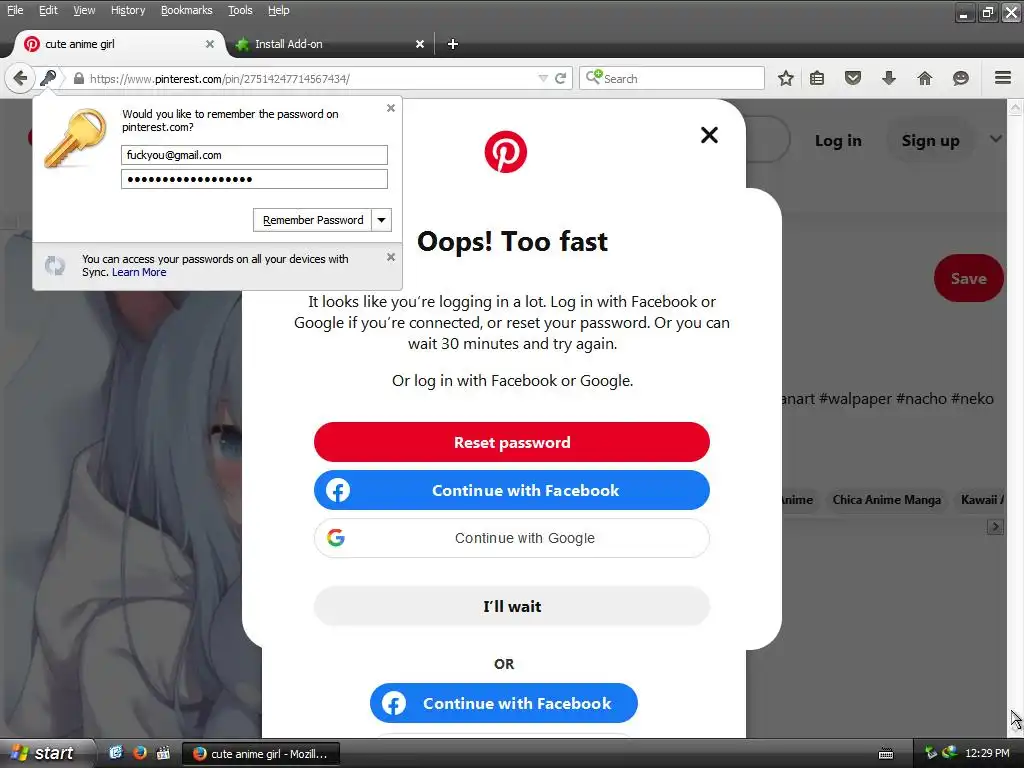The image size is (1024, 768).
Task: Open a new tab with plus button
Action: (x=453, y=44)
